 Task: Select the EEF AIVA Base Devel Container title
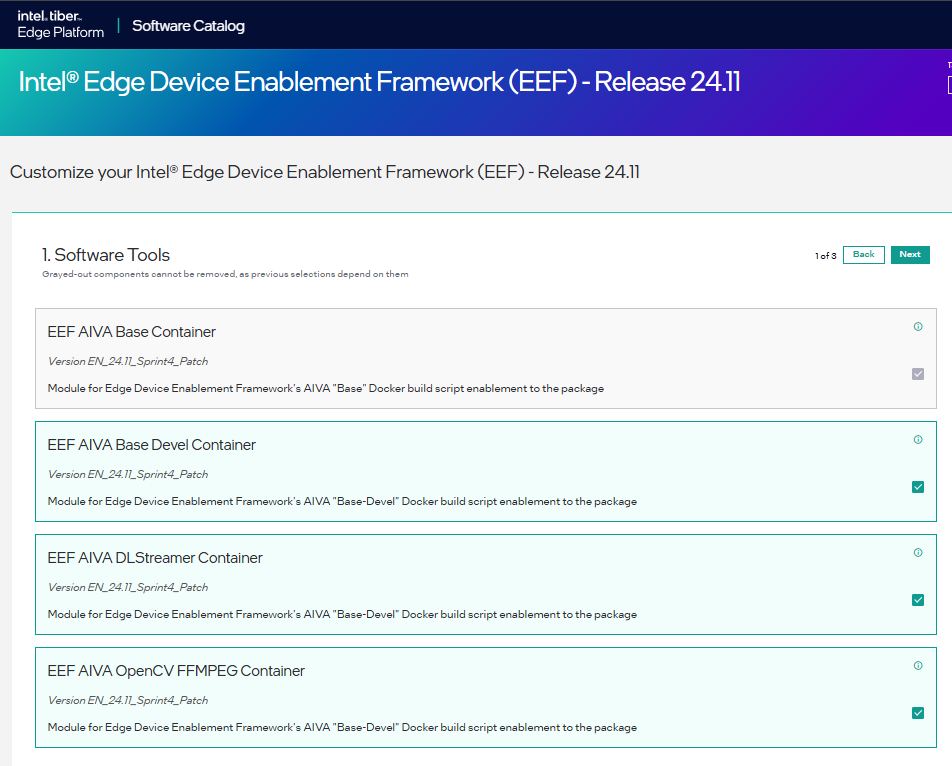[152, 445]
